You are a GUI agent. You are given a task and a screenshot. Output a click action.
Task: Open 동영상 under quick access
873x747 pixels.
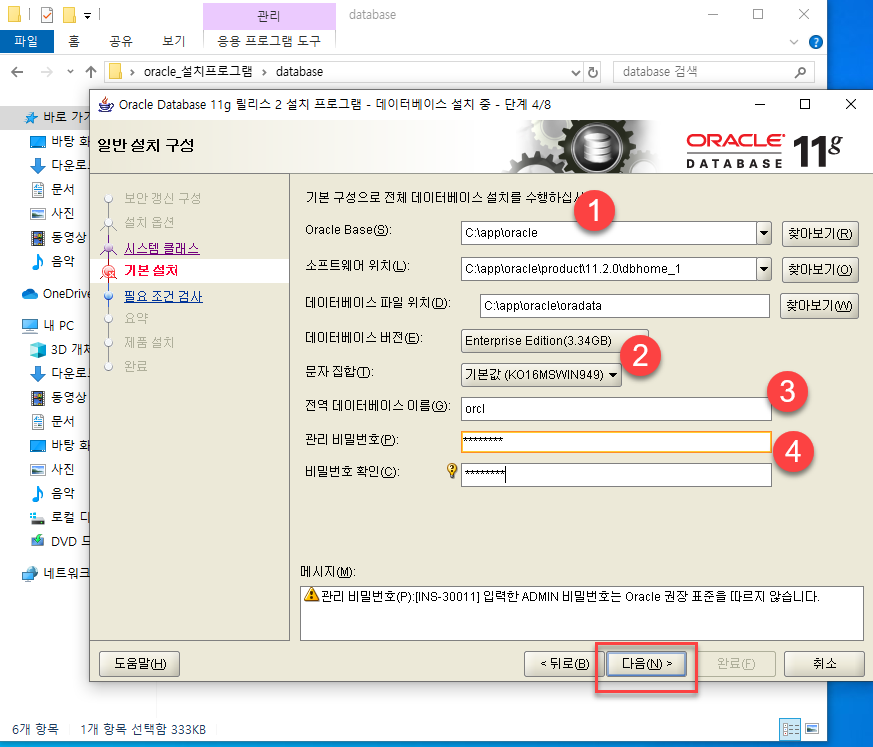pos(58,238)
